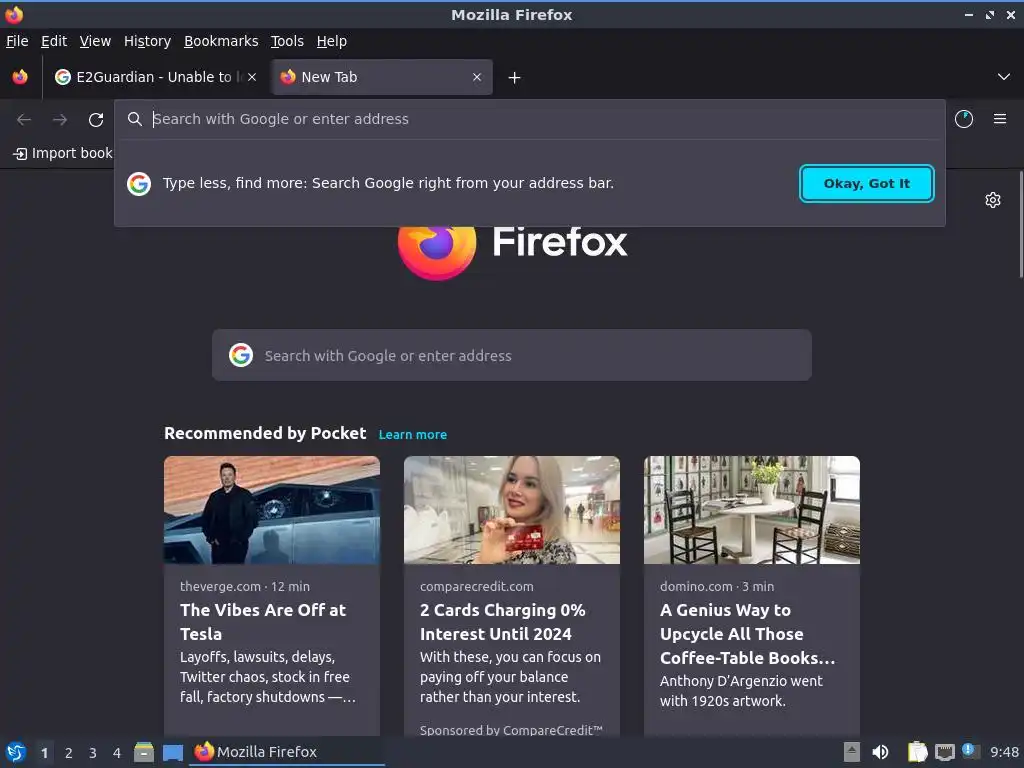Select workspace 1 in pager
This screenshot has width=1024, height=768.
tap(44, 753)
